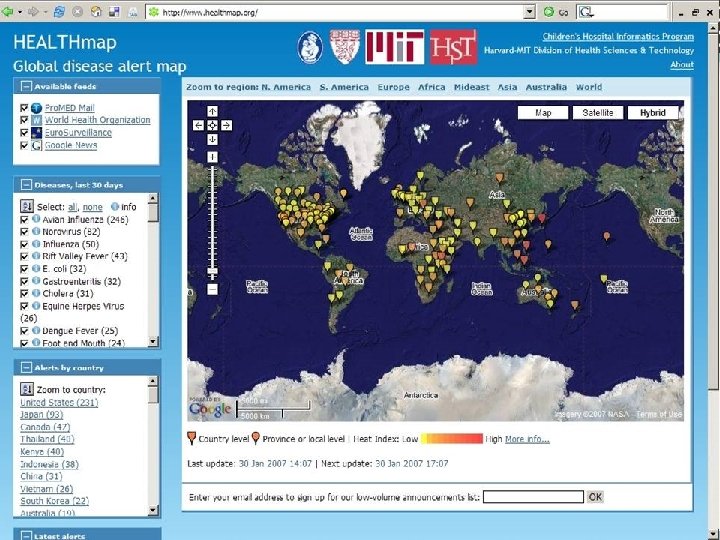Click country list scroll down arrow

coord(153,510)
